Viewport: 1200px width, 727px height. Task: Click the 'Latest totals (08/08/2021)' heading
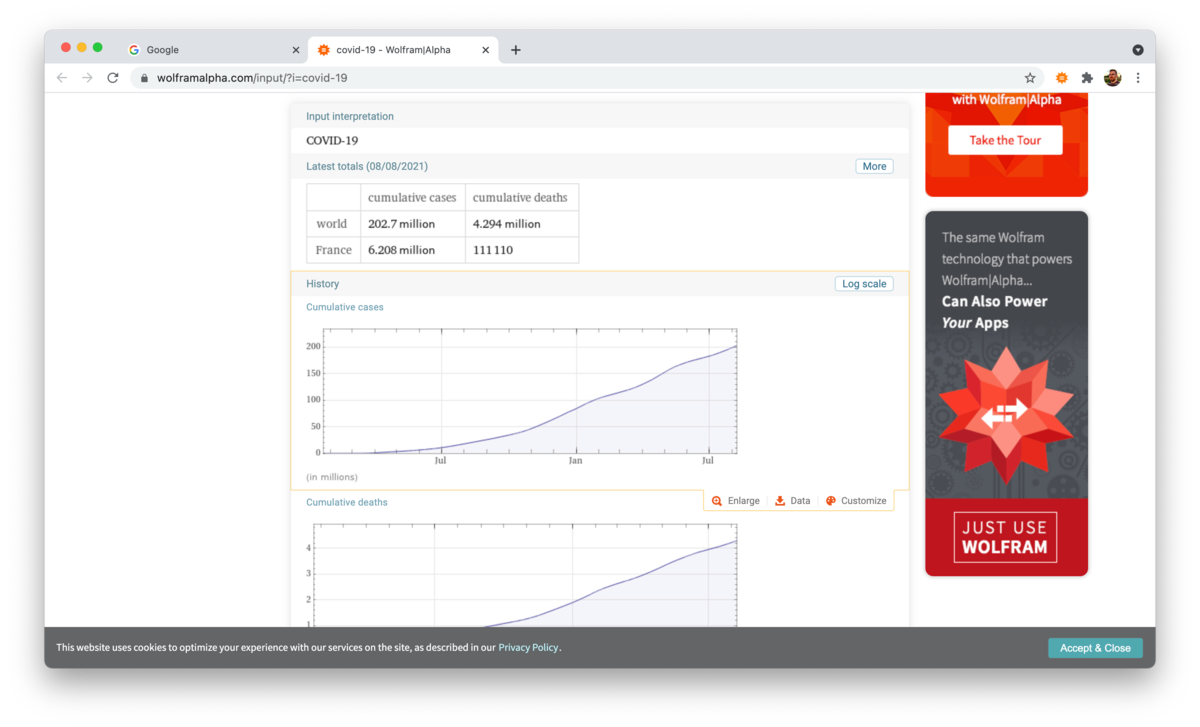coord(367,166)
